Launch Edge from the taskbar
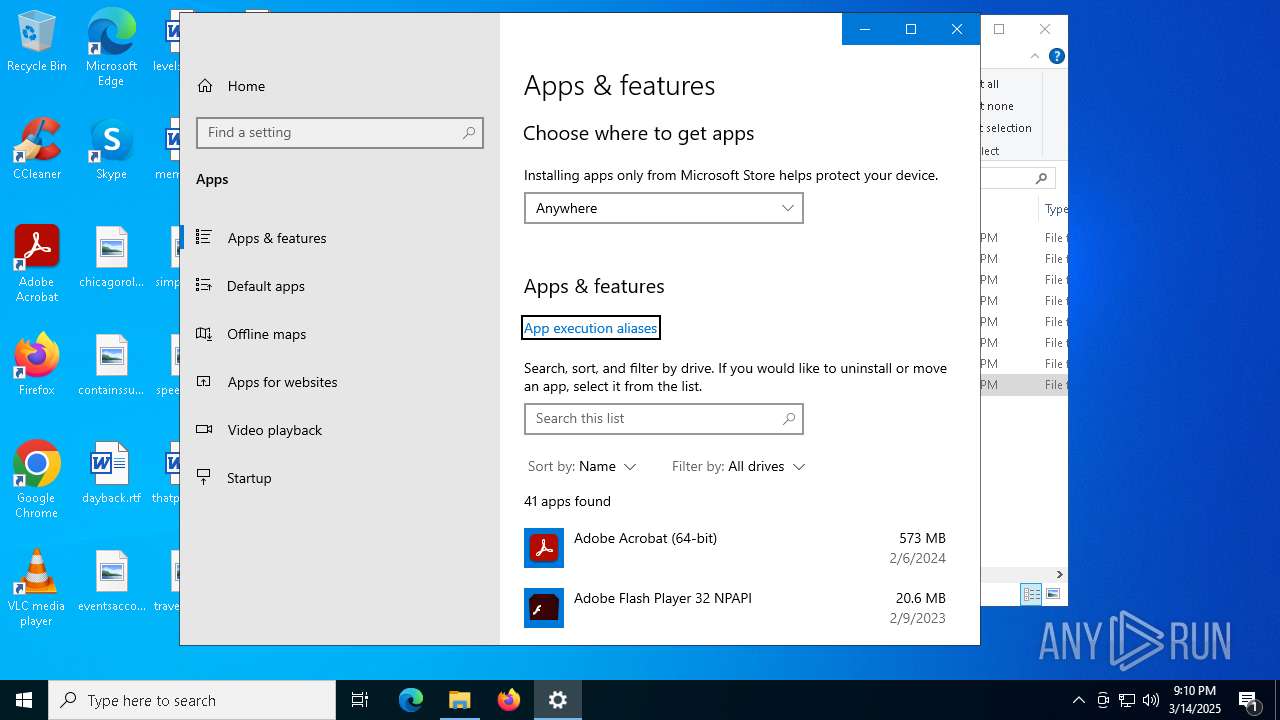The height and width of the screenshot is (720, 1280). (x=411, y=700)
